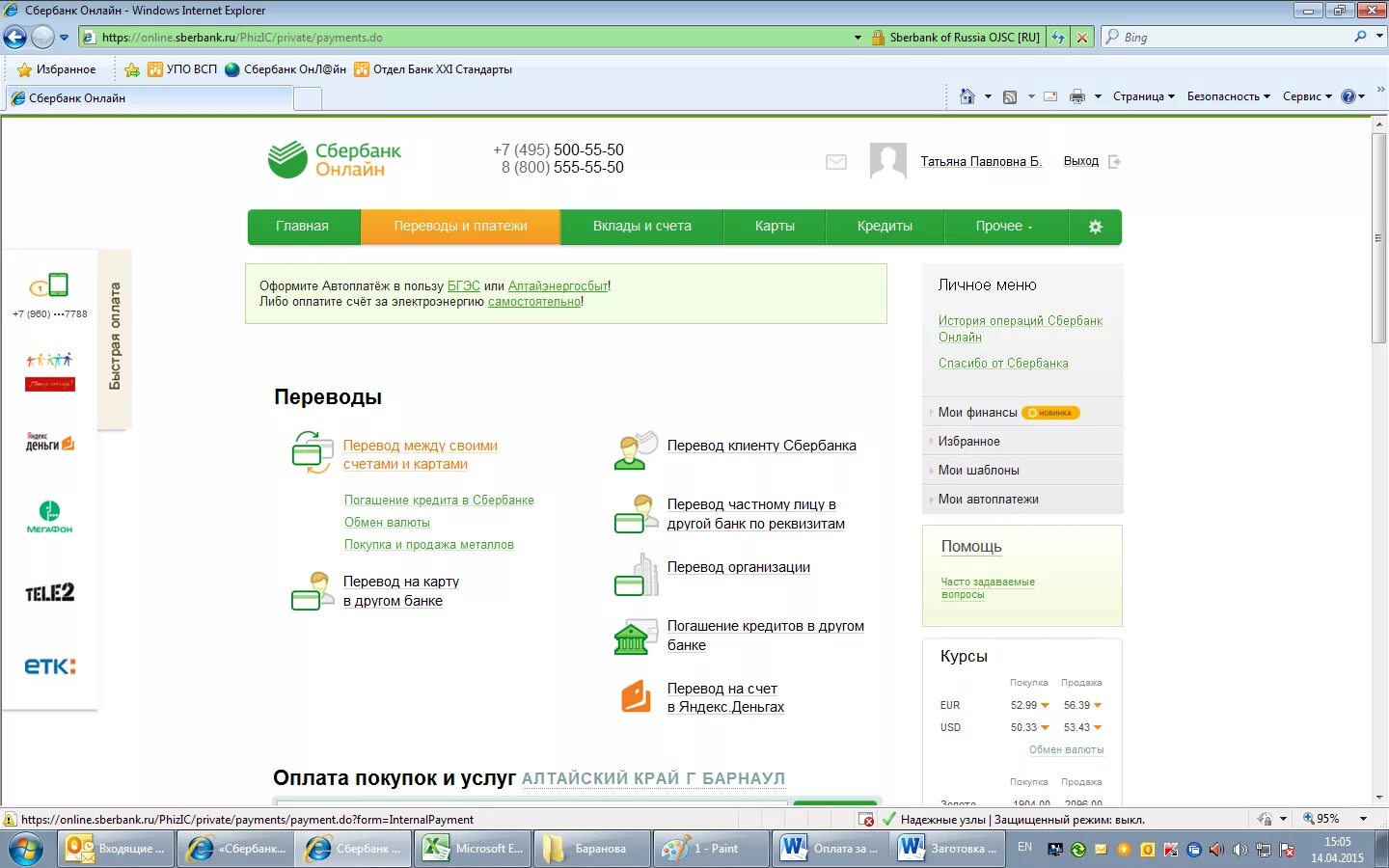Screen dimensions: 1389x868
Task: Click the logout door icon next to Выход
Action: (1114, 162)
